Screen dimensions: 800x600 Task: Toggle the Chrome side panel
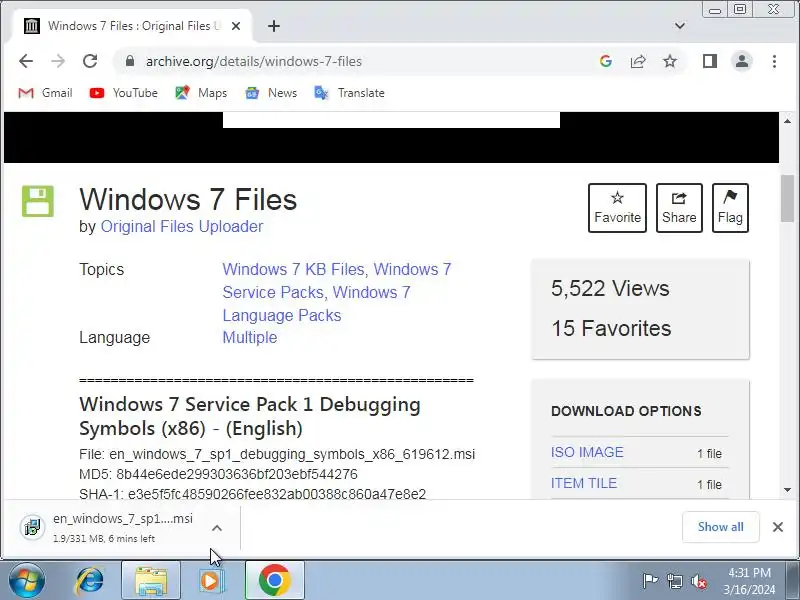710,61
